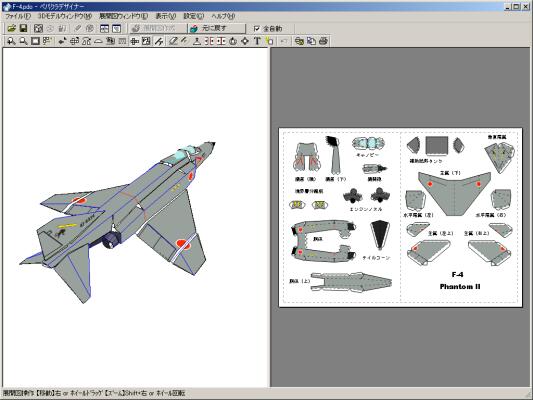Toggle the 全自動 checkbox

click(x=257, y=29)
